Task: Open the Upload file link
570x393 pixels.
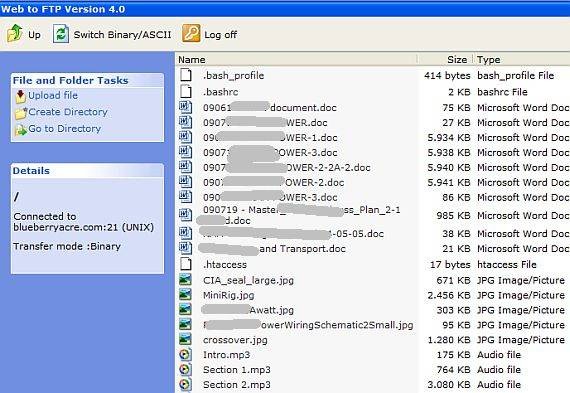Action: point(53,95)
